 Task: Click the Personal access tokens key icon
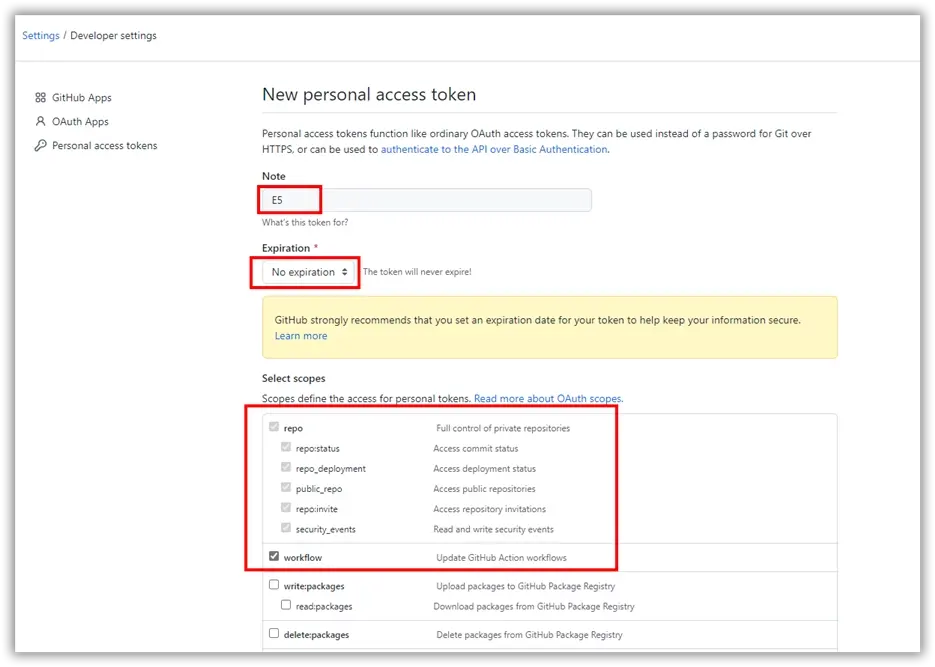[41, 145]
